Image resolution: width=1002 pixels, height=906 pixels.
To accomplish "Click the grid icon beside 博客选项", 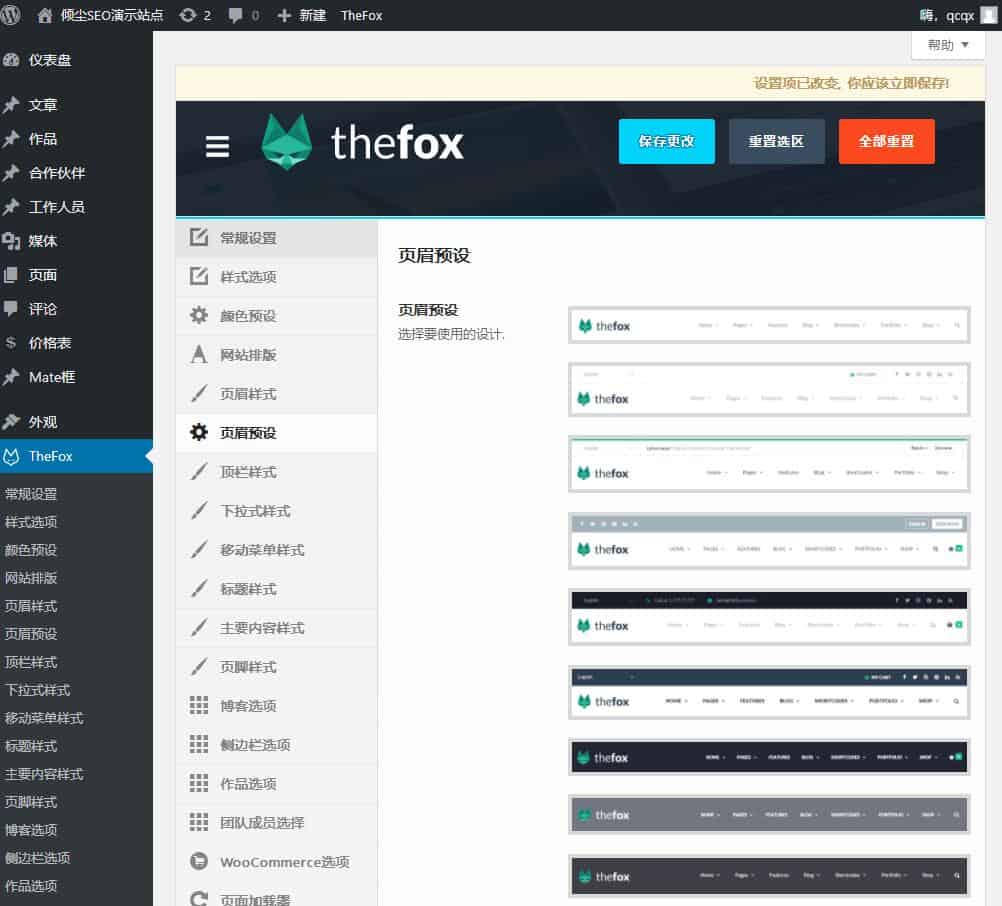I will click(x=199, y=705).
